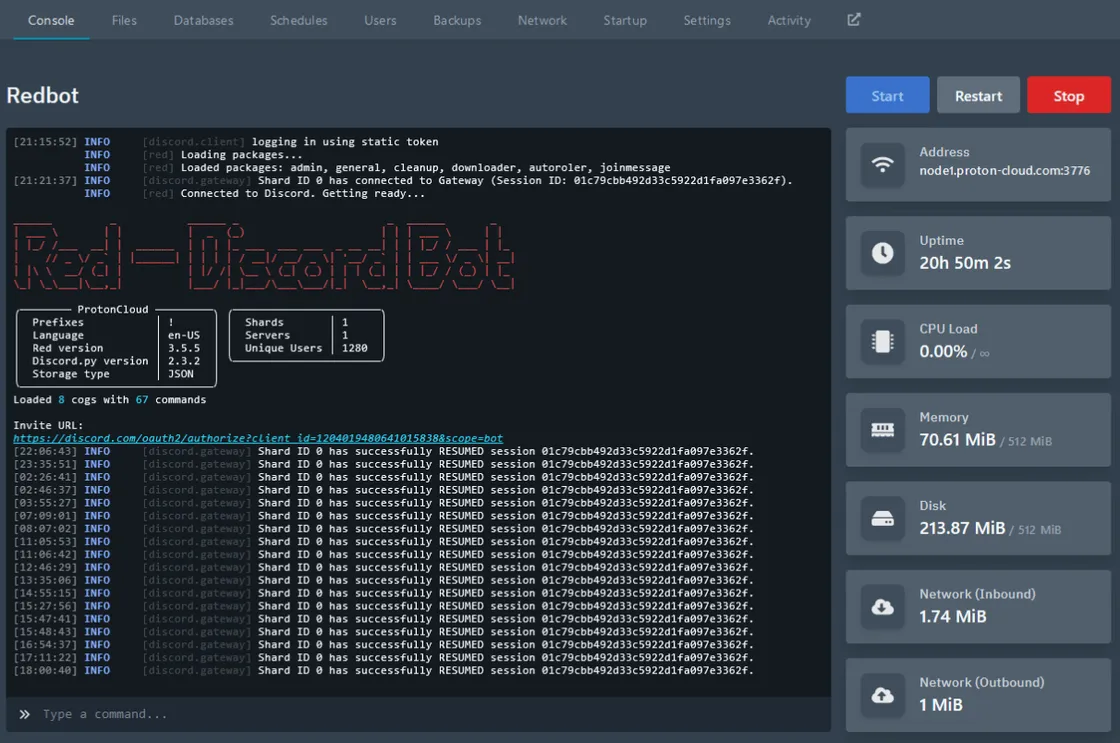
Task: Click the chip icon in CPU Load card
Action: (883, 341)
